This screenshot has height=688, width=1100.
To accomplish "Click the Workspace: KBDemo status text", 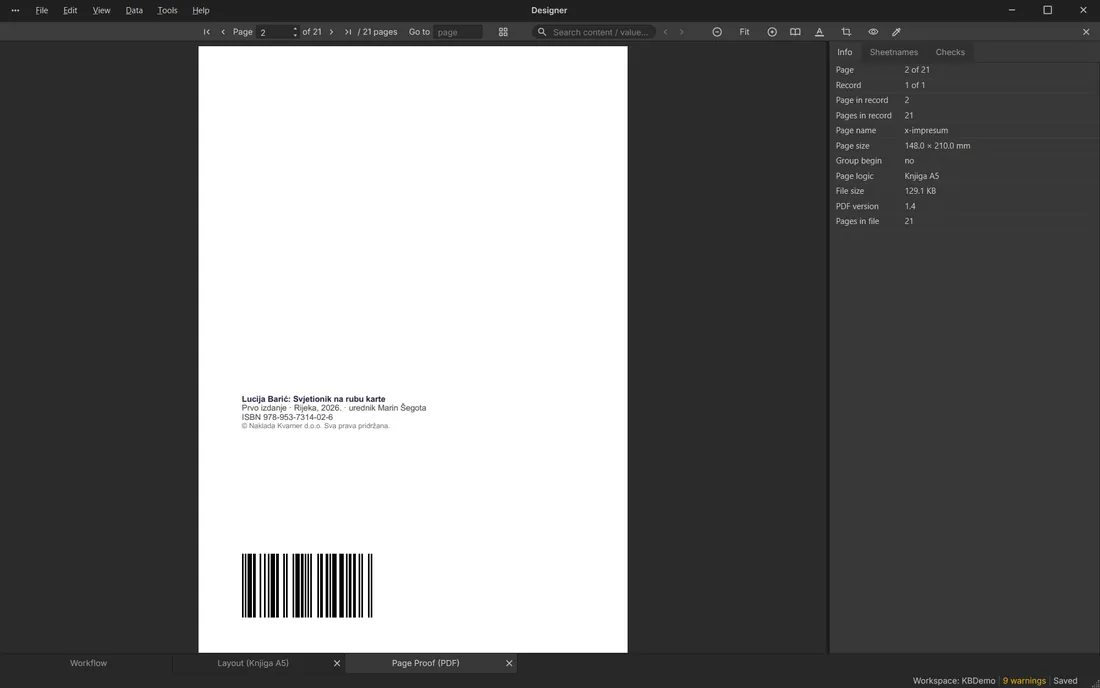I will tap(953, 681).
